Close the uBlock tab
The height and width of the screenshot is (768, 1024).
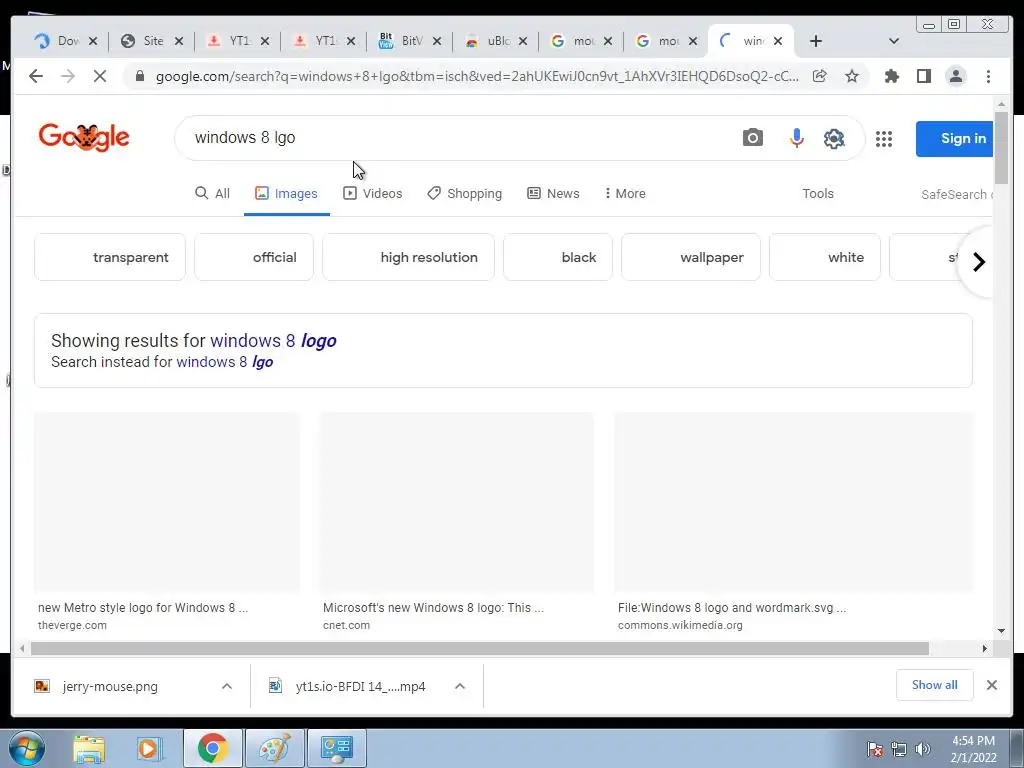522,41
